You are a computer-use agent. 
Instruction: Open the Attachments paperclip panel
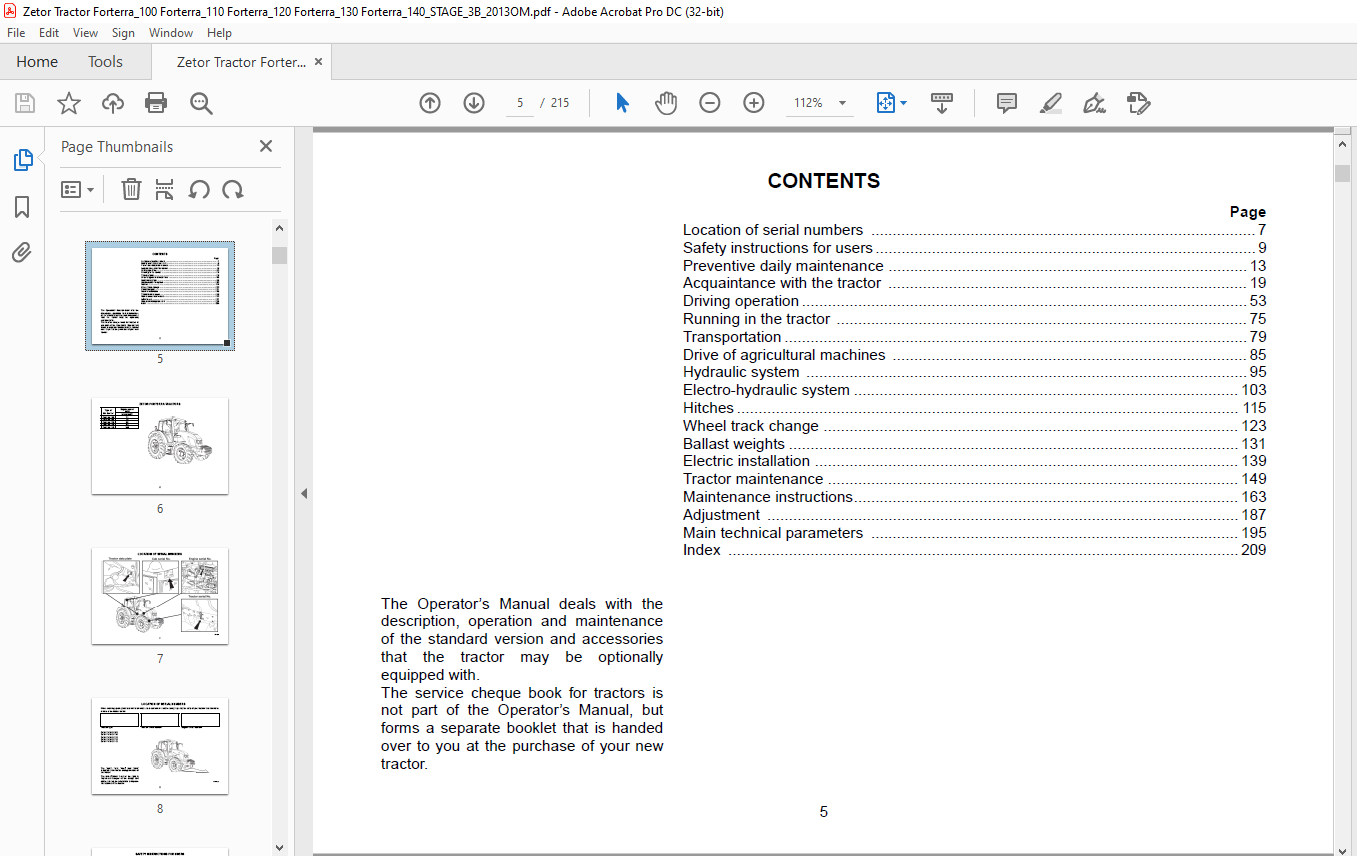22,253
